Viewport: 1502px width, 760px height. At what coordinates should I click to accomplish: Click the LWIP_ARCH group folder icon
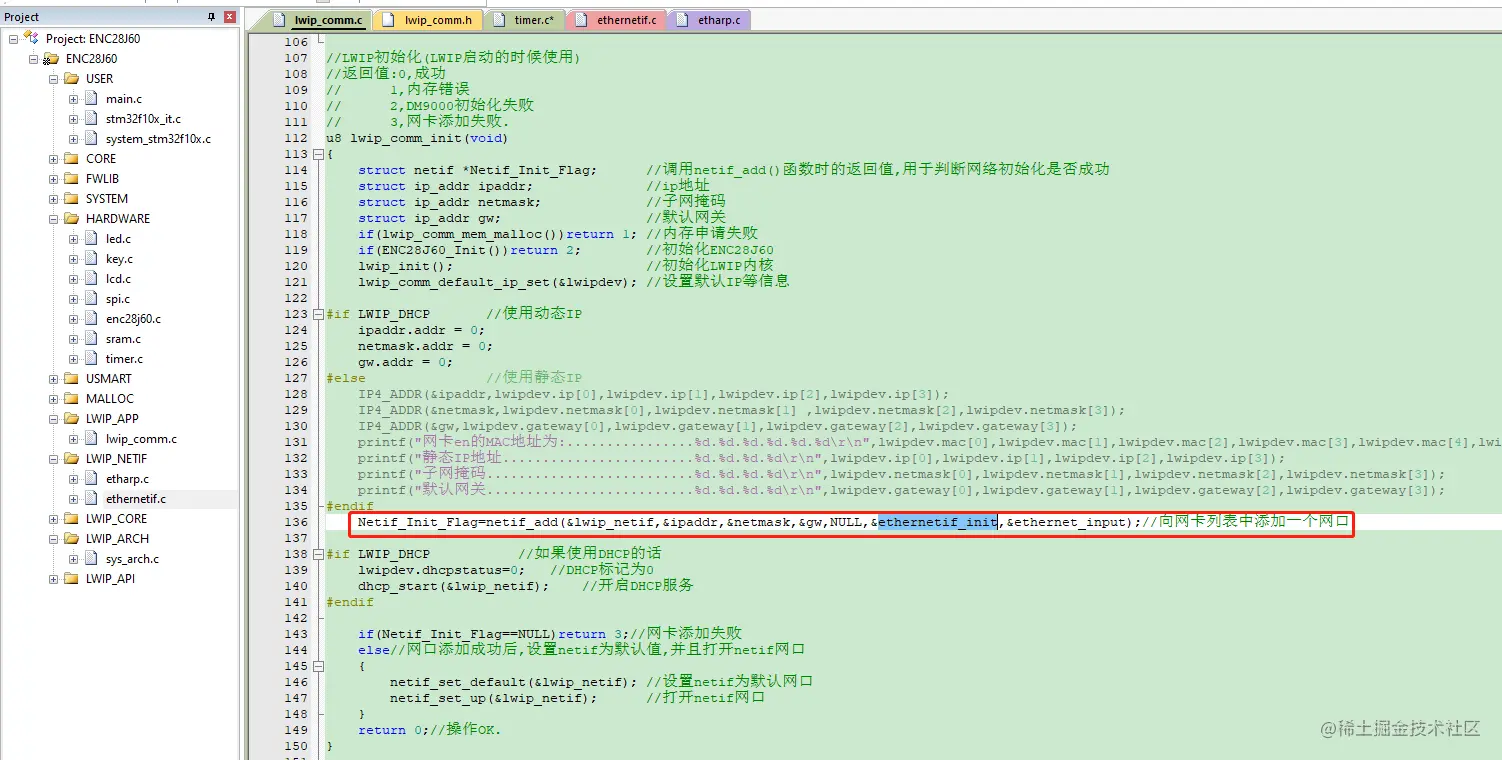click(x=71, y=539)
